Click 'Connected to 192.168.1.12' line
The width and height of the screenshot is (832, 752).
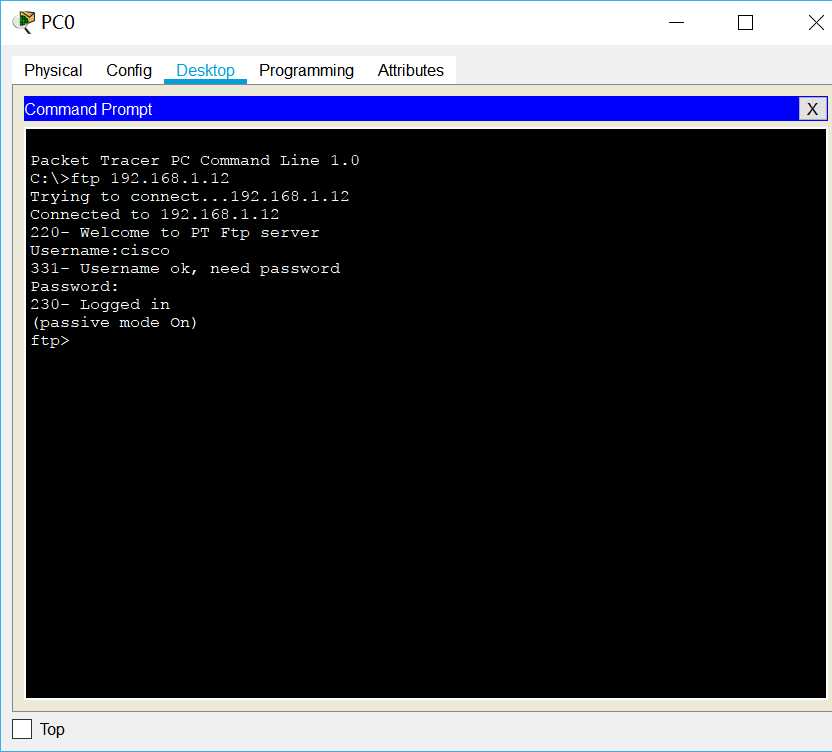tap(154, 214)
